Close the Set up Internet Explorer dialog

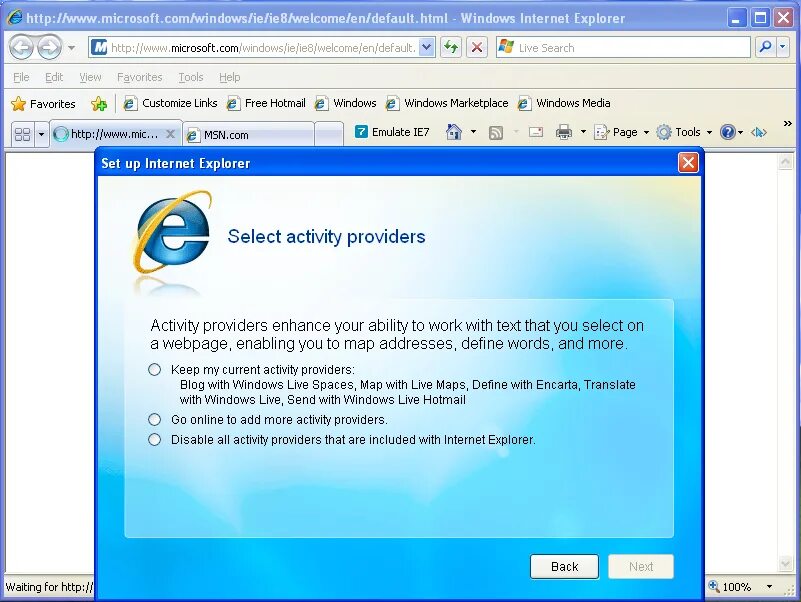coord(688,163)
